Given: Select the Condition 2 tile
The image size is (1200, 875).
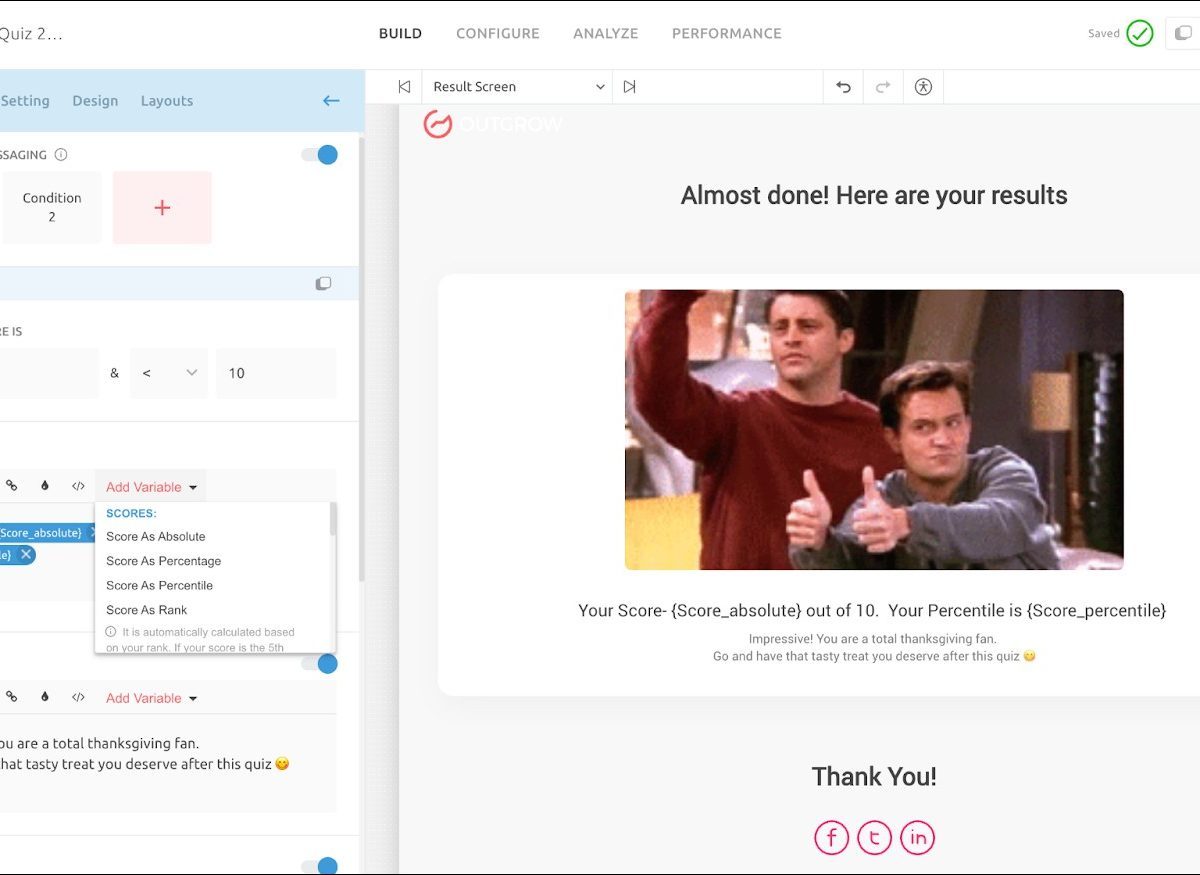Looking at the screenshot, I should click(52, 208).
